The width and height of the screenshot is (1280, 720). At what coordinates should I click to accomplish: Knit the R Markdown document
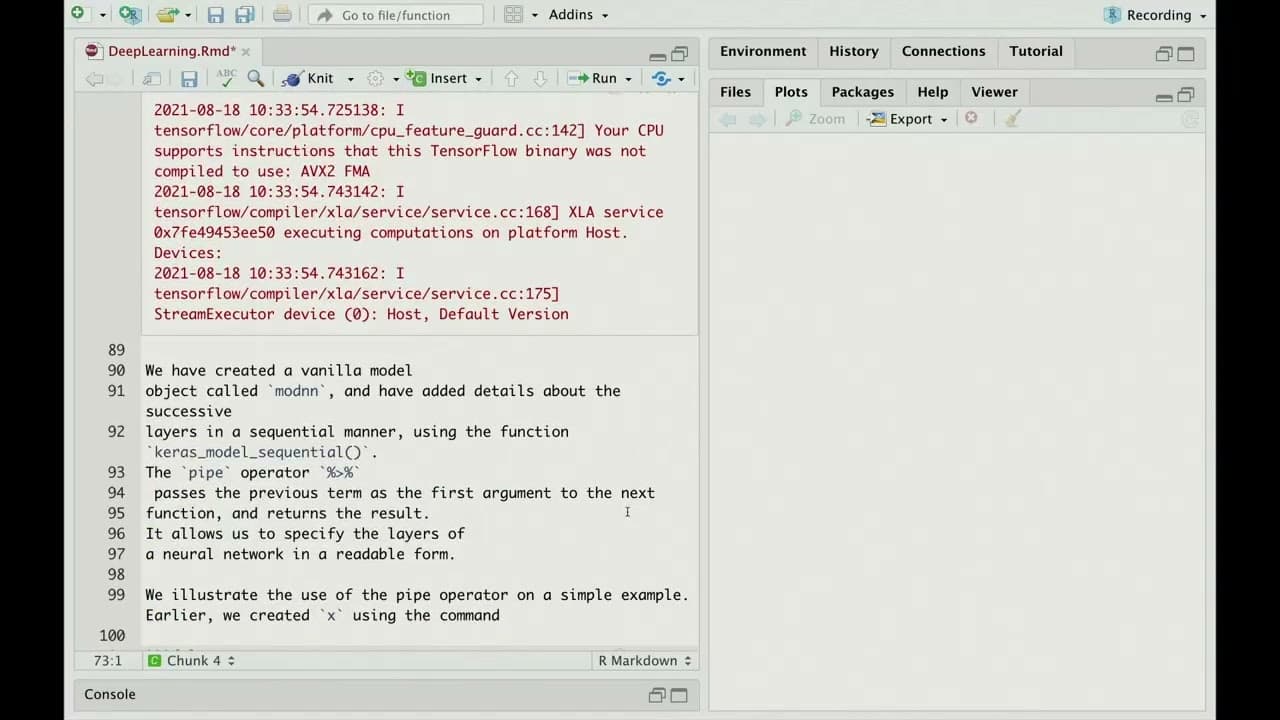pos(308,78)
